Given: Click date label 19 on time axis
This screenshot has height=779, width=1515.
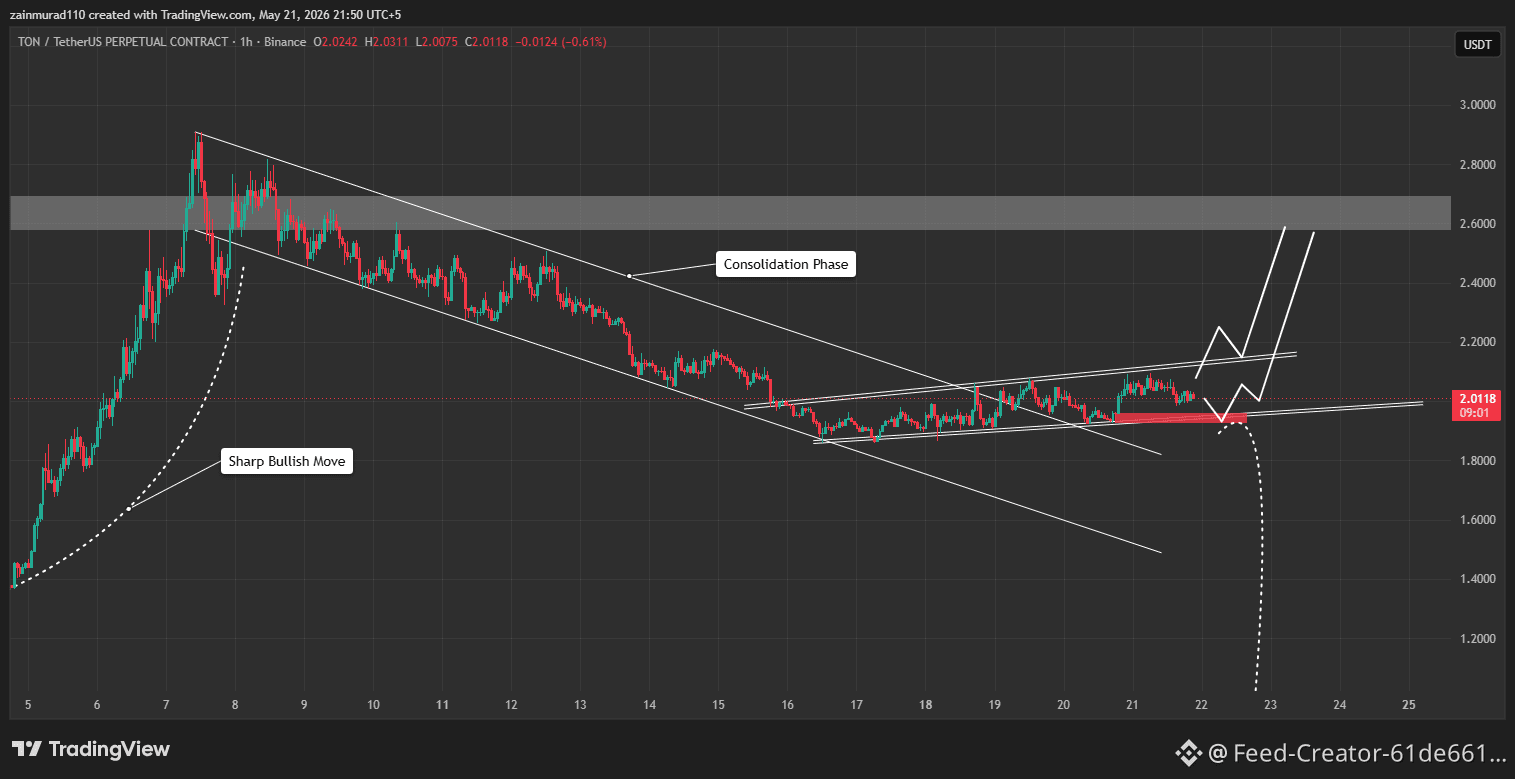Looking at the screenshot, I should [x=994, y=704].
